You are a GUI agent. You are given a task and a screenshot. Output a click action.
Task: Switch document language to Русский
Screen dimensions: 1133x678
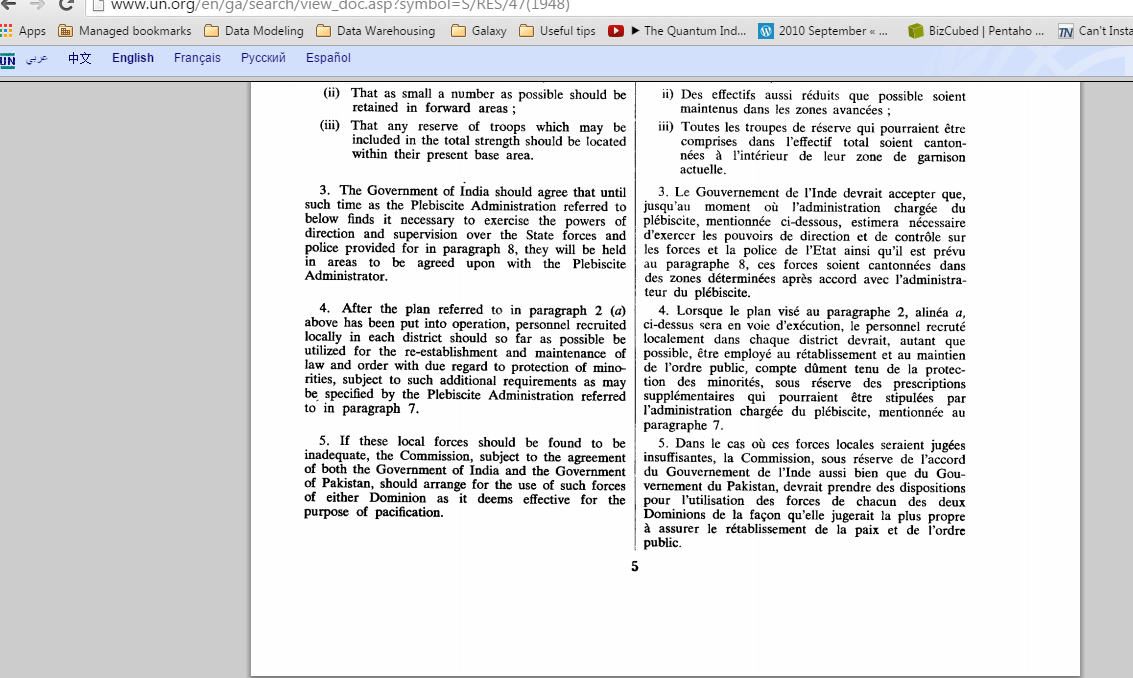click(263, 58)
